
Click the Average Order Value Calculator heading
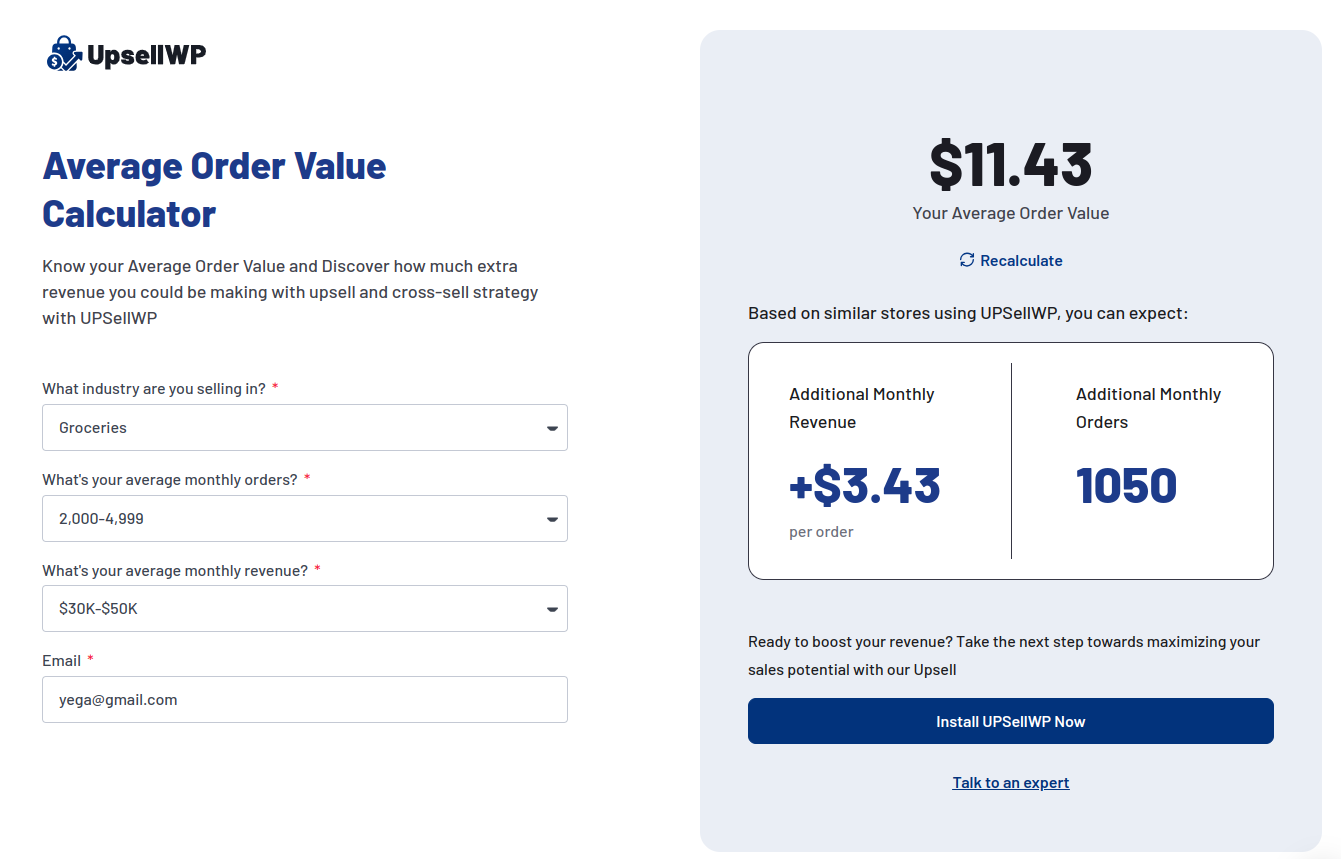click(214, 189)
